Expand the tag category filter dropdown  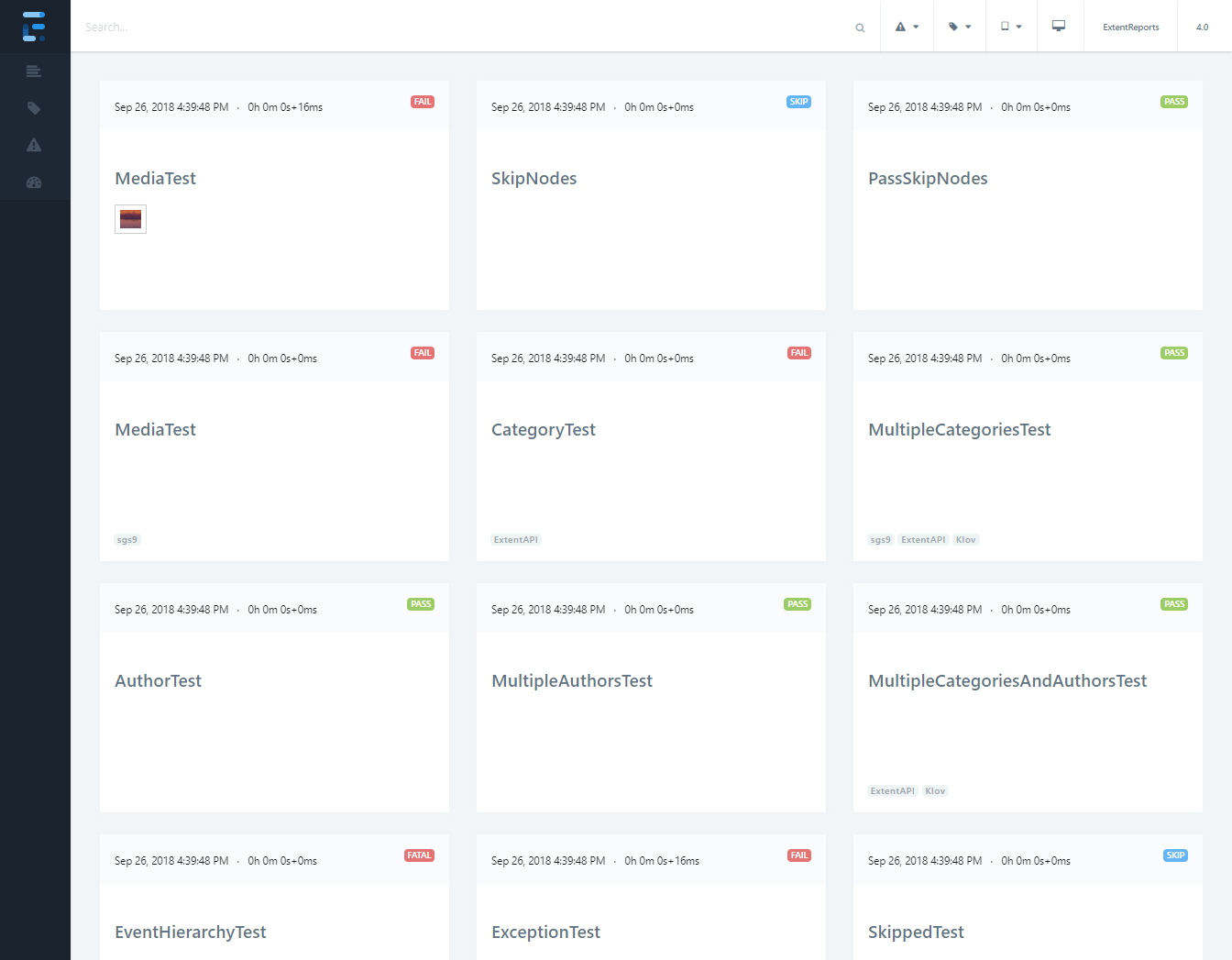(x=960, y=27)
